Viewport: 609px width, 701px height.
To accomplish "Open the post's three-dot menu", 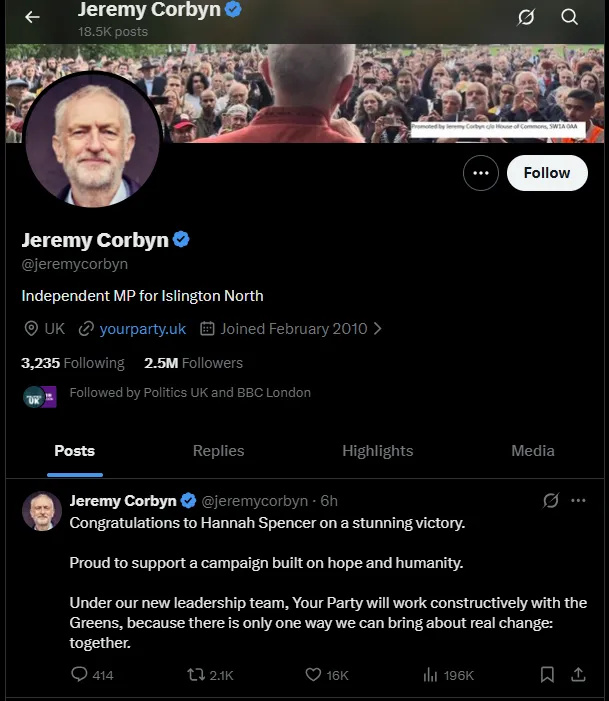I will (578, 500).
